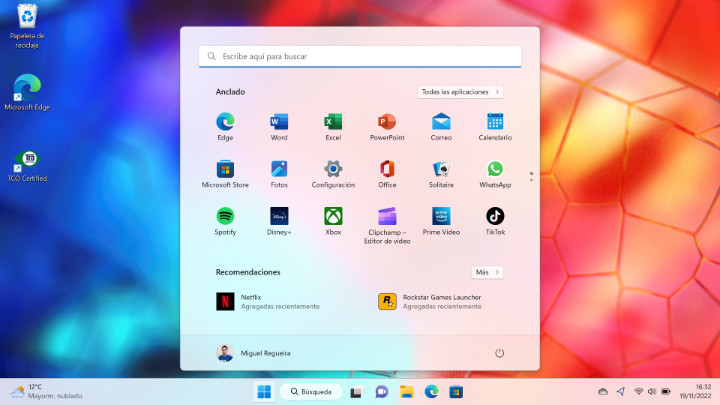Launch Edge from the taskbar
The image size is (720, 405).
pyautogui.click(x=431, y=392)
